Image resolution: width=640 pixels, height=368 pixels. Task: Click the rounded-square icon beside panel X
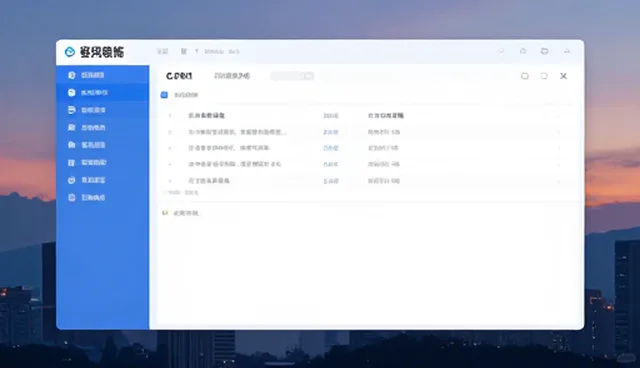point(544,76)
